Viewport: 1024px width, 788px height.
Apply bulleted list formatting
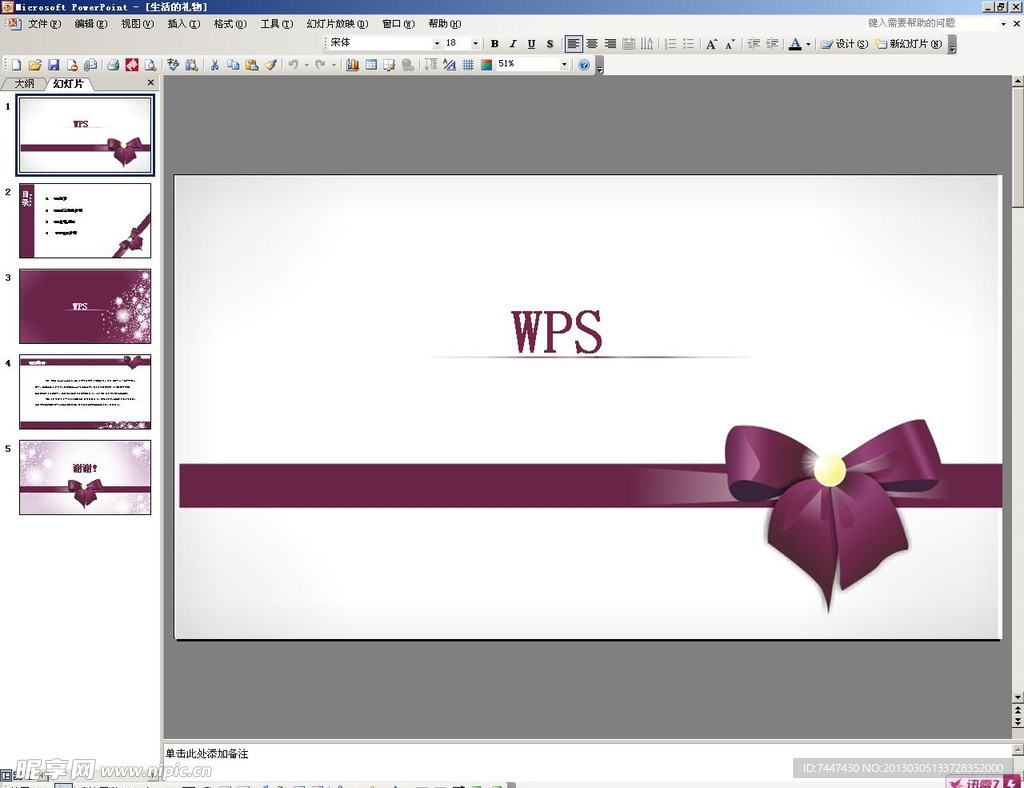pyautogui.click(x=688, y=44)
